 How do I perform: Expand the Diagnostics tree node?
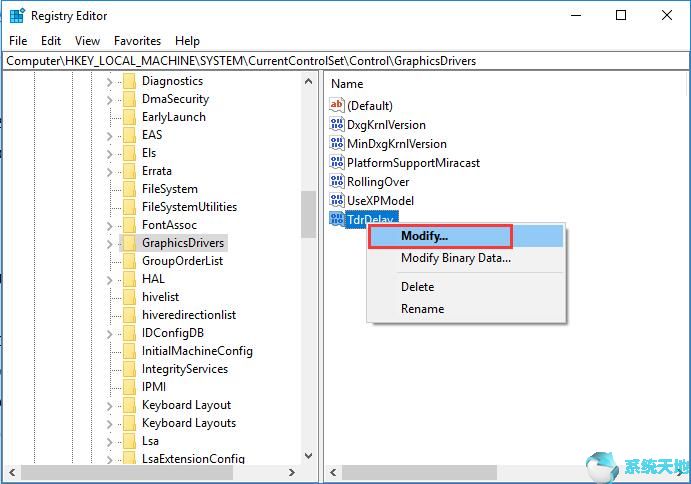[110, 81]
